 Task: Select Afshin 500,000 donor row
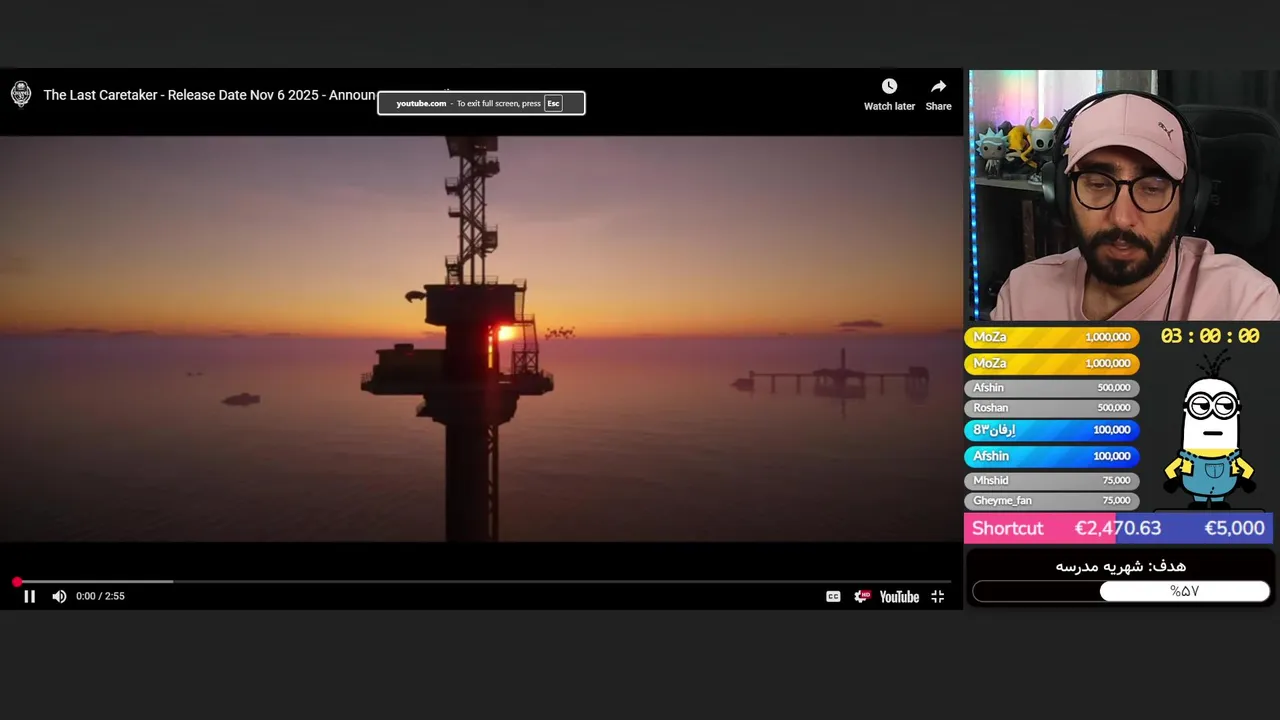(1052, 388)
